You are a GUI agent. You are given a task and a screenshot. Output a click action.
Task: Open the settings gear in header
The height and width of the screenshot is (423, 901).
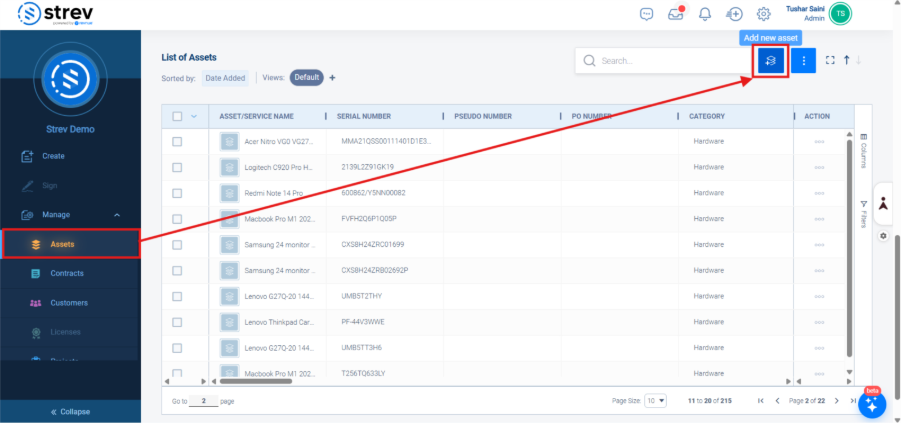(763, 14)
